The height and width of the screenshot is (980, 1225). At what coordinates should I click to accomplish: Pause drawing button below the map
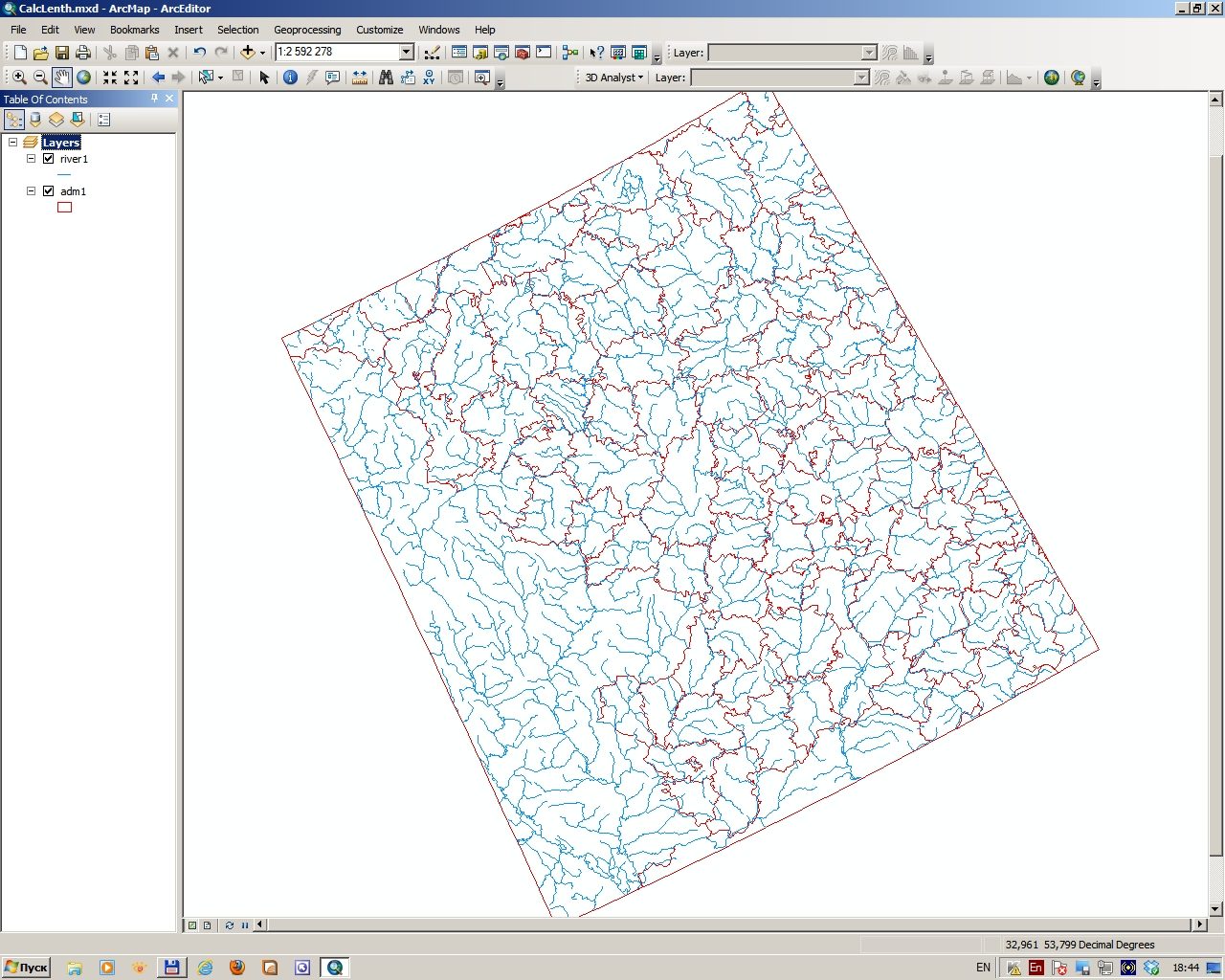pos(245,925)
